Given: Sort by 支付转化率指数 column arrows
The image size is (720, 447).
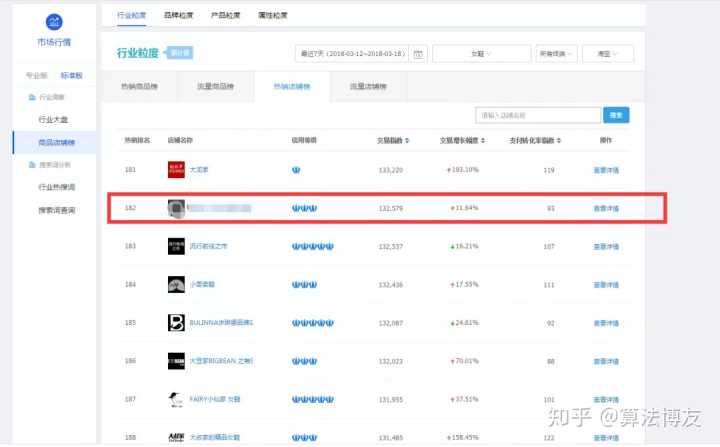Looking at the screenshot, I should point(555,141).
